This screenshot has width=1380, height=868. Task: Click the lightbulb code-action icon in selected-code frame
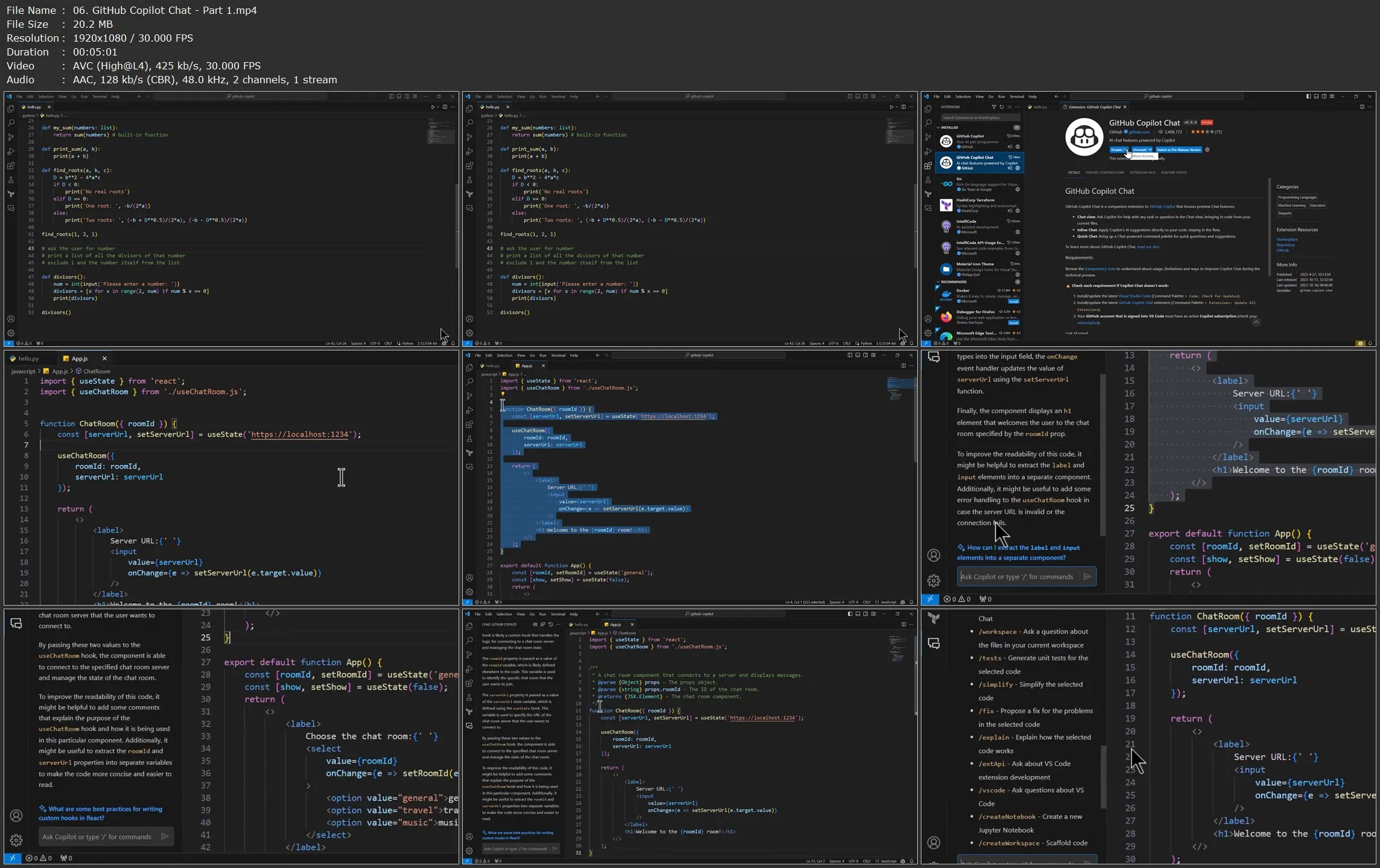click(503, 394)
